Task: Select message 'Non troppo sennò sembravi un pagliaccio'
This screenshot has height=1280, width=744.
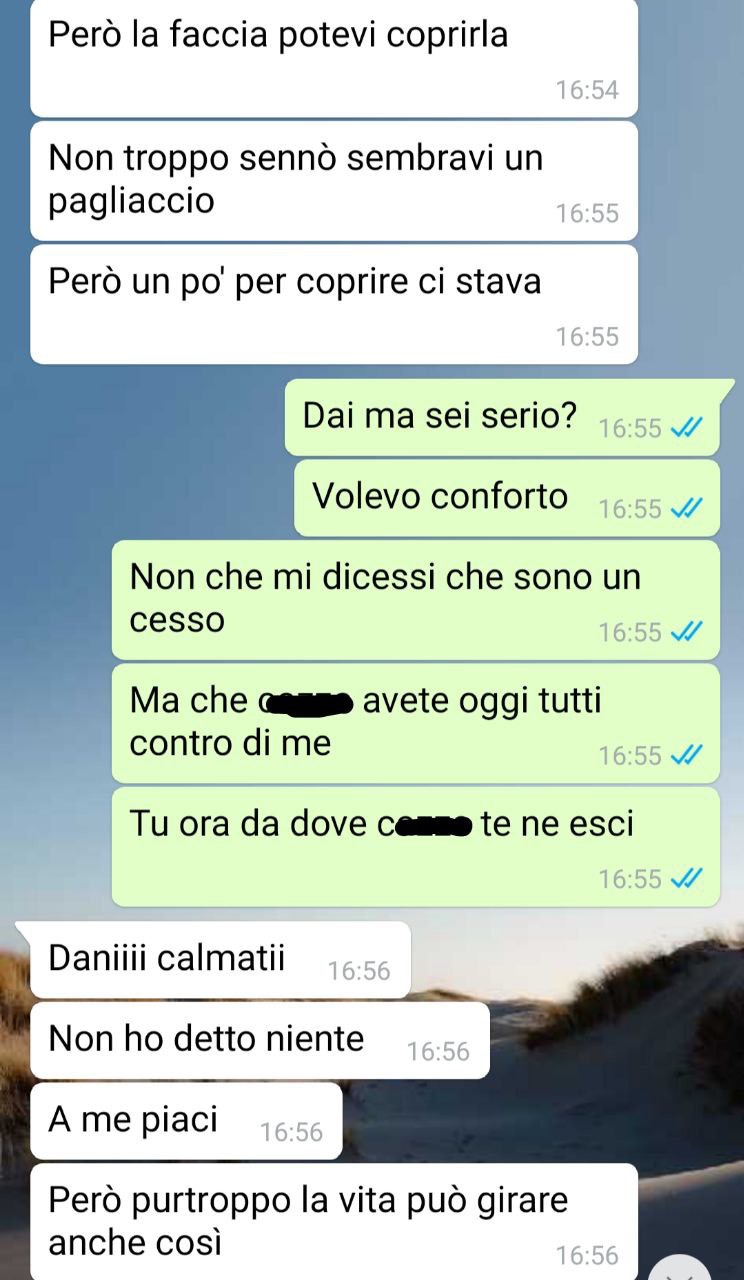Action: point(334,181)
